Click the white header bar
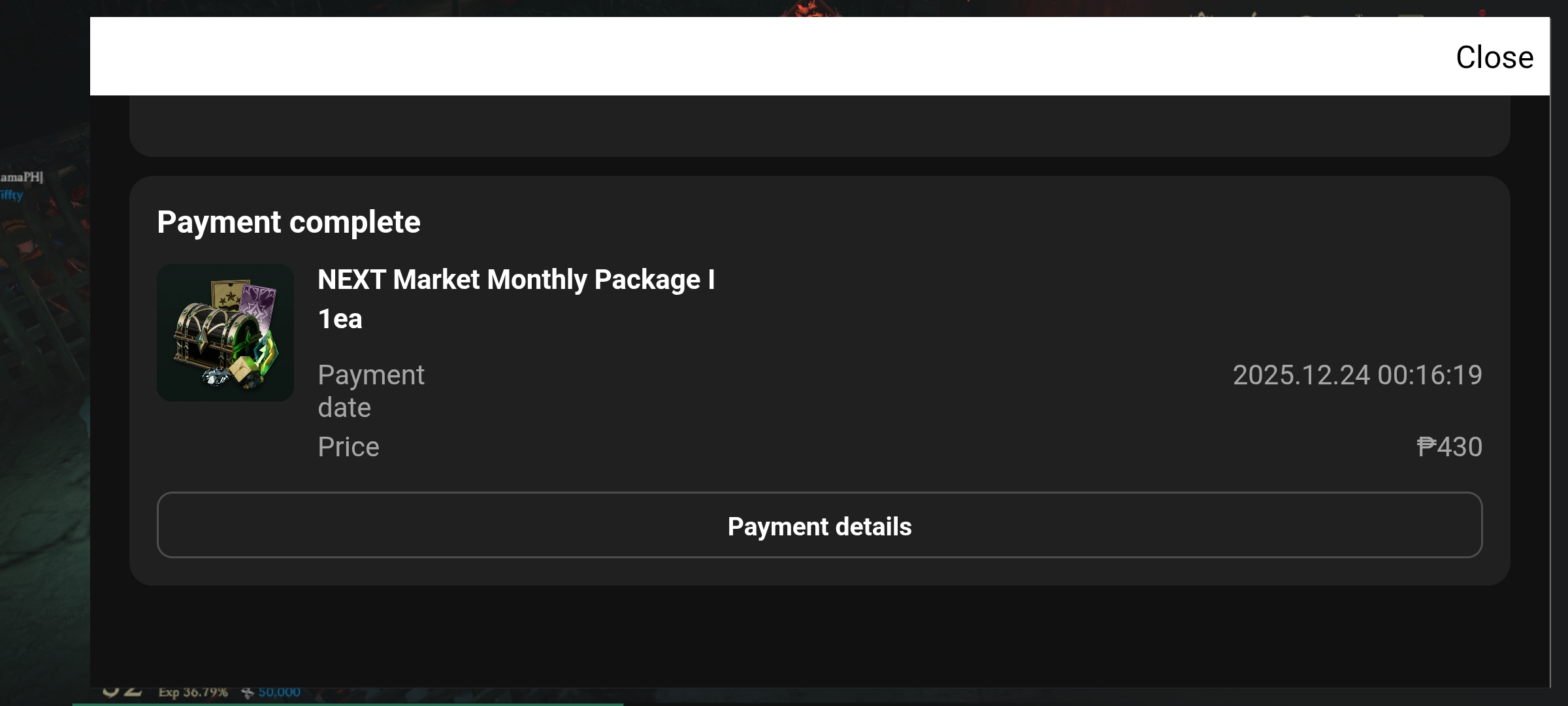1568x706 pixels. click(819, 56)
